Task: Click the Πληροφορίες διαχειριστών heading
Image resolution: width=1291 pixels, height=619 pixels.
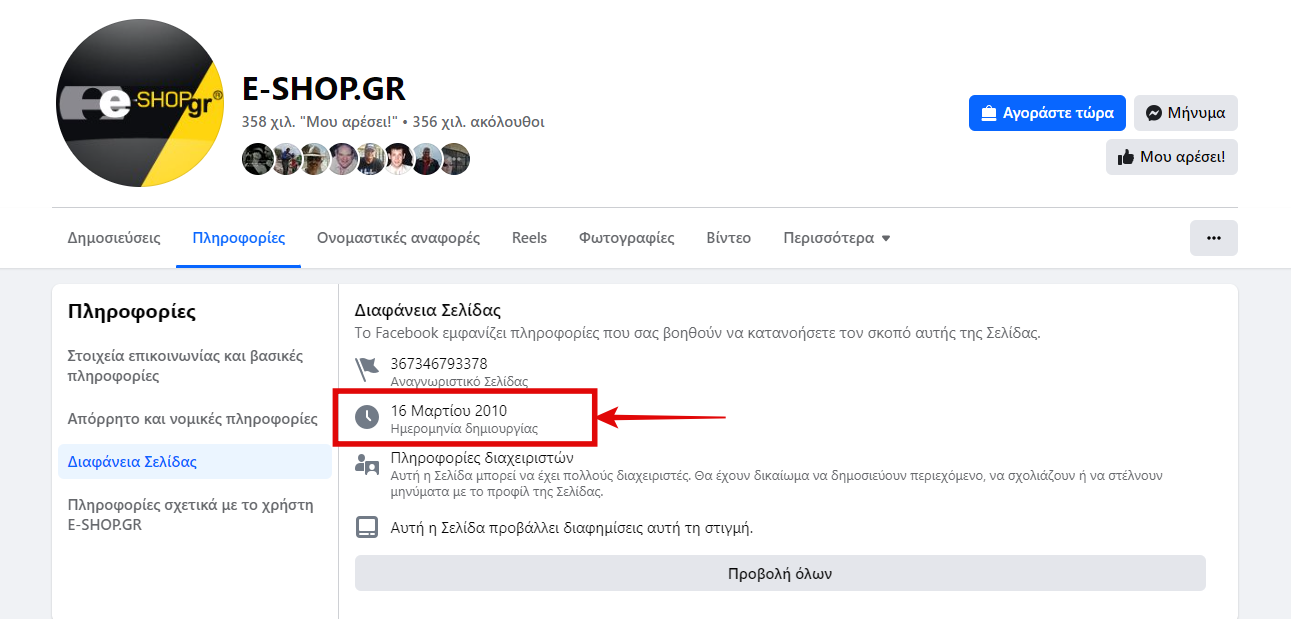Action: 482,458
